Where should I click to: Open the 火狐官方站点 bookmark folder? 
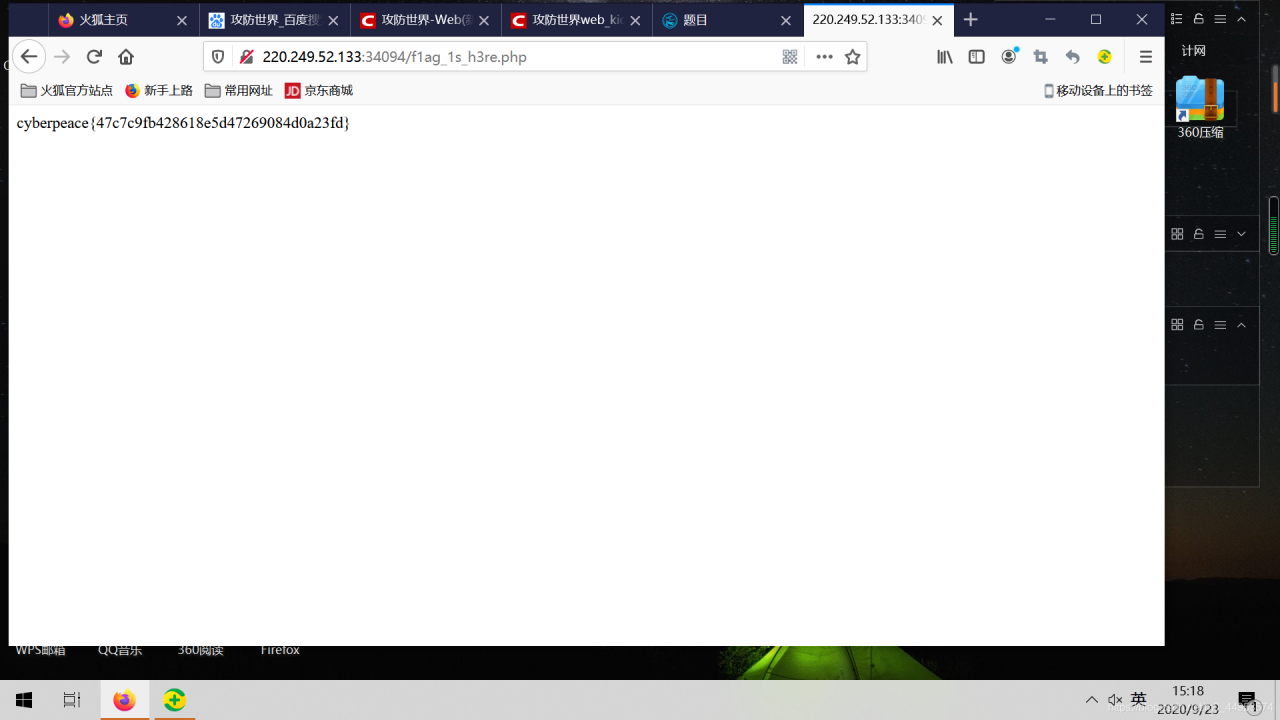pyautogui.click(x=67, y=91)
